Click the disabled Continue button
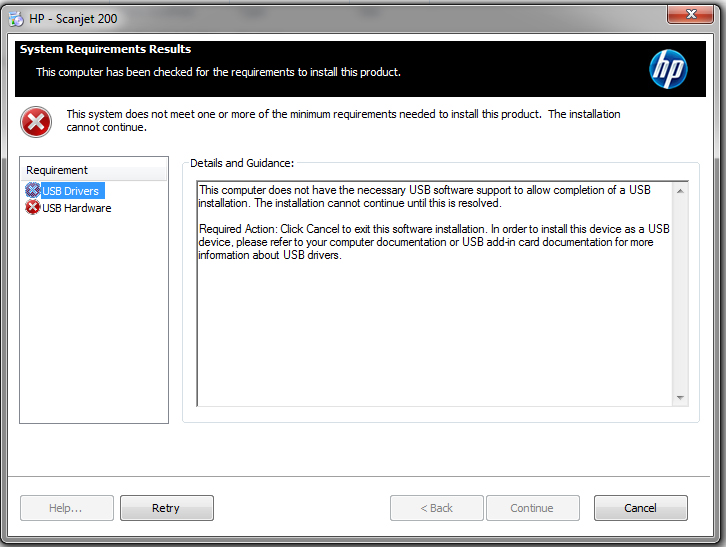 (x=533, y=508)
